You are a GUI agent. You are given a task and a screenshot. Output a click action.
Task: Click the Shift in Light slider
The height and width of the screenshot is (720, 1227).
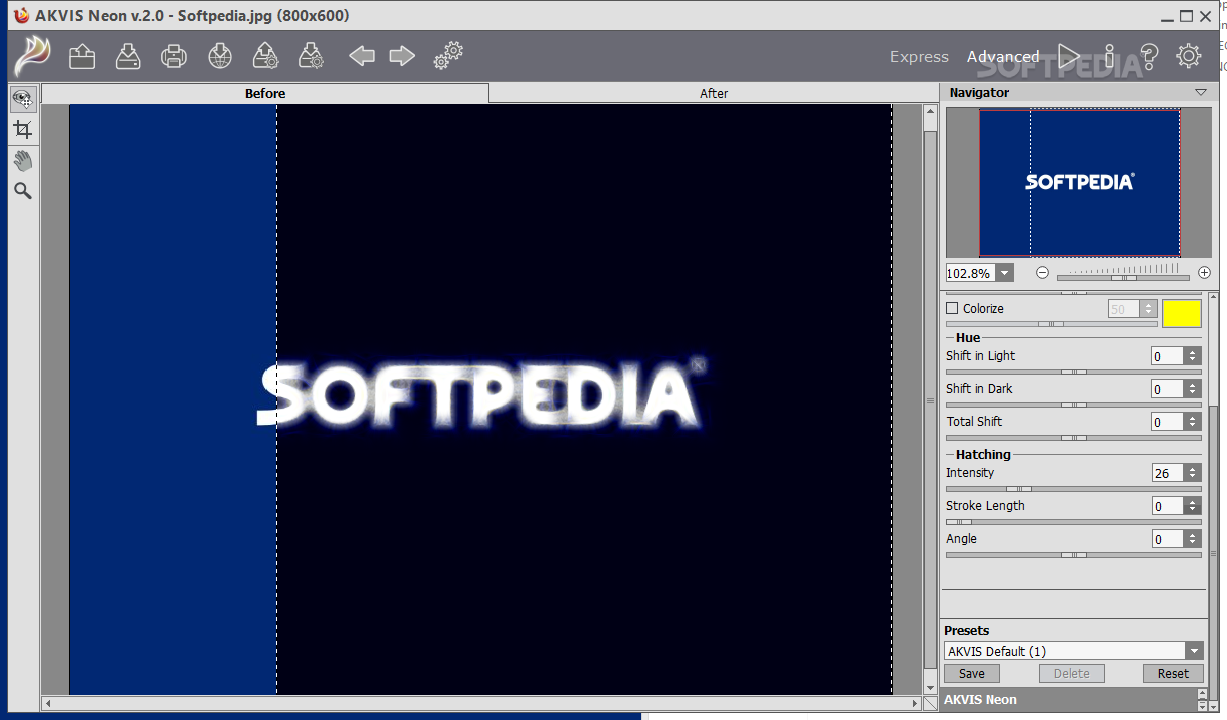click(x=1074, y=372)
